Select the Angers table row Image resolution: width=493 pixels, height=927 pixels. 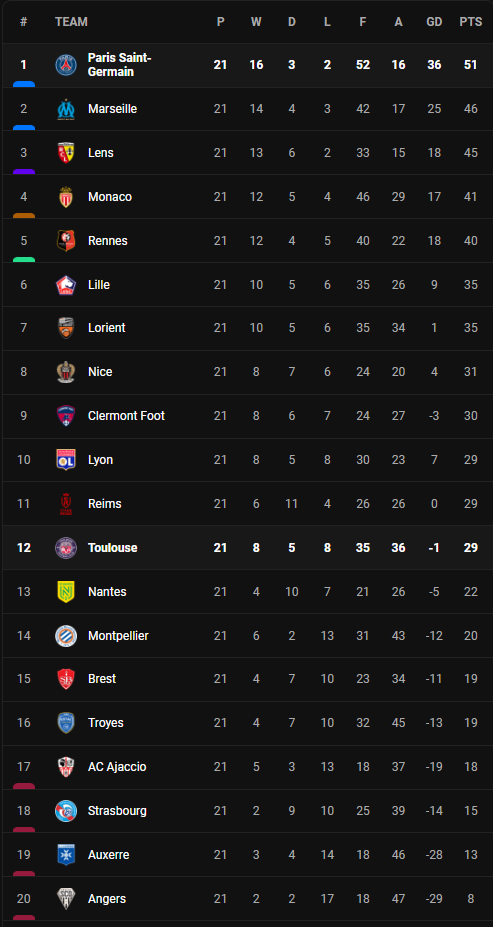coord(248,898)
